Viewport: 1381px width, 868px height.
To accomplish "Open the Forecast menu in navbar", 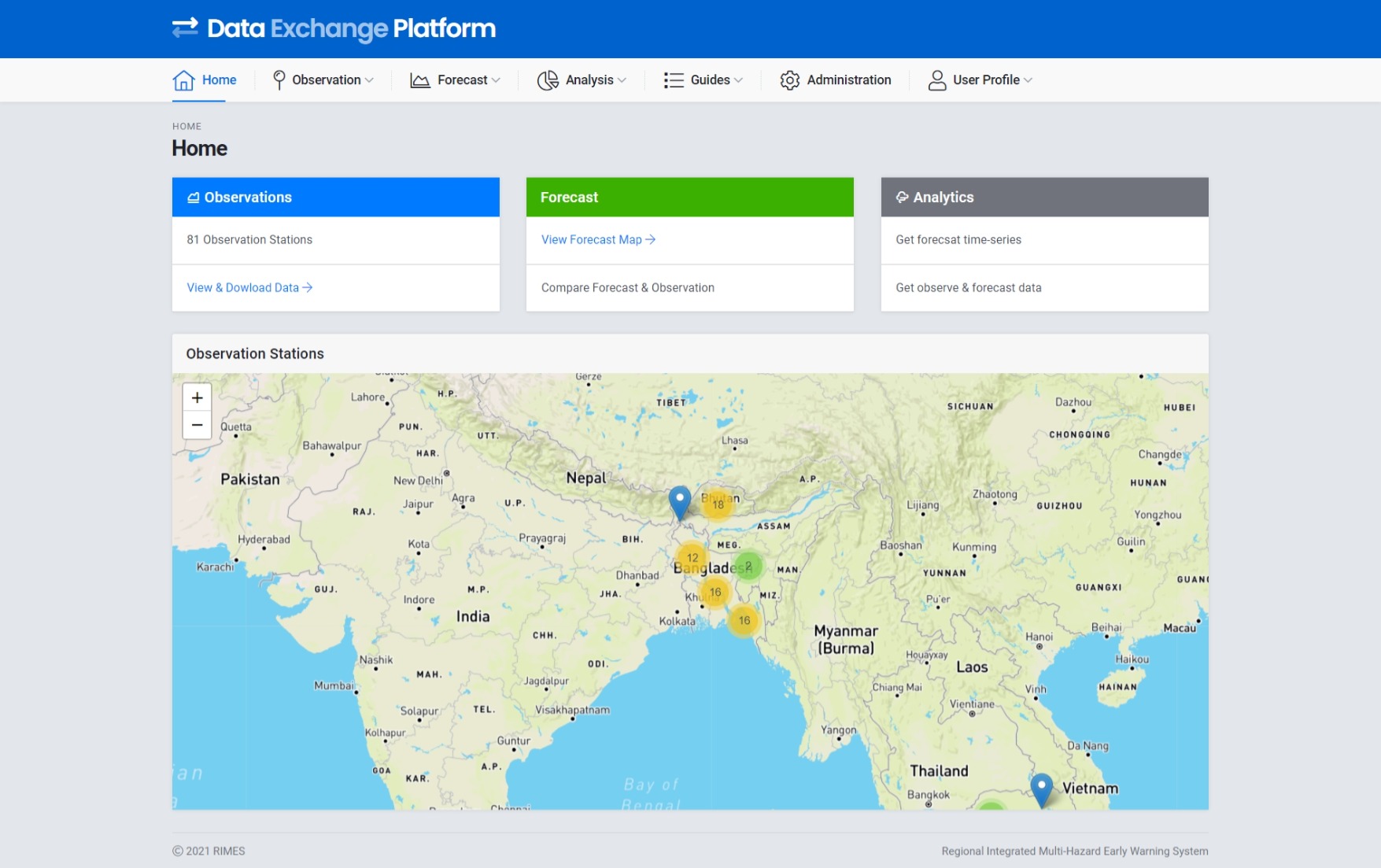I will tap(456, 80).
